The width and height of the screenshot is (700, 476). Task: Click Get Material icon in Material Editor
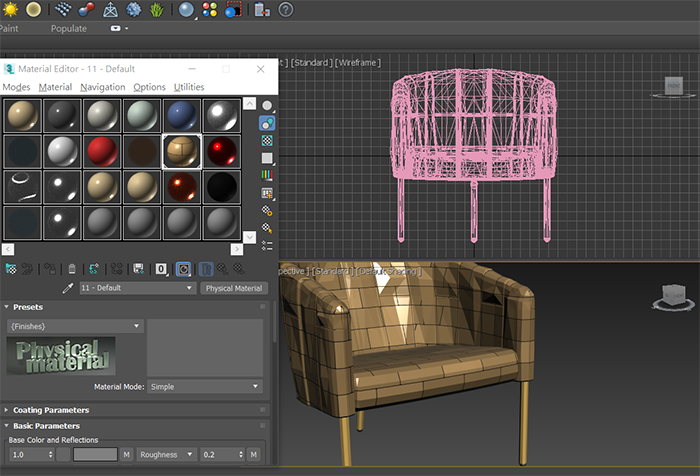click(11, 269)
